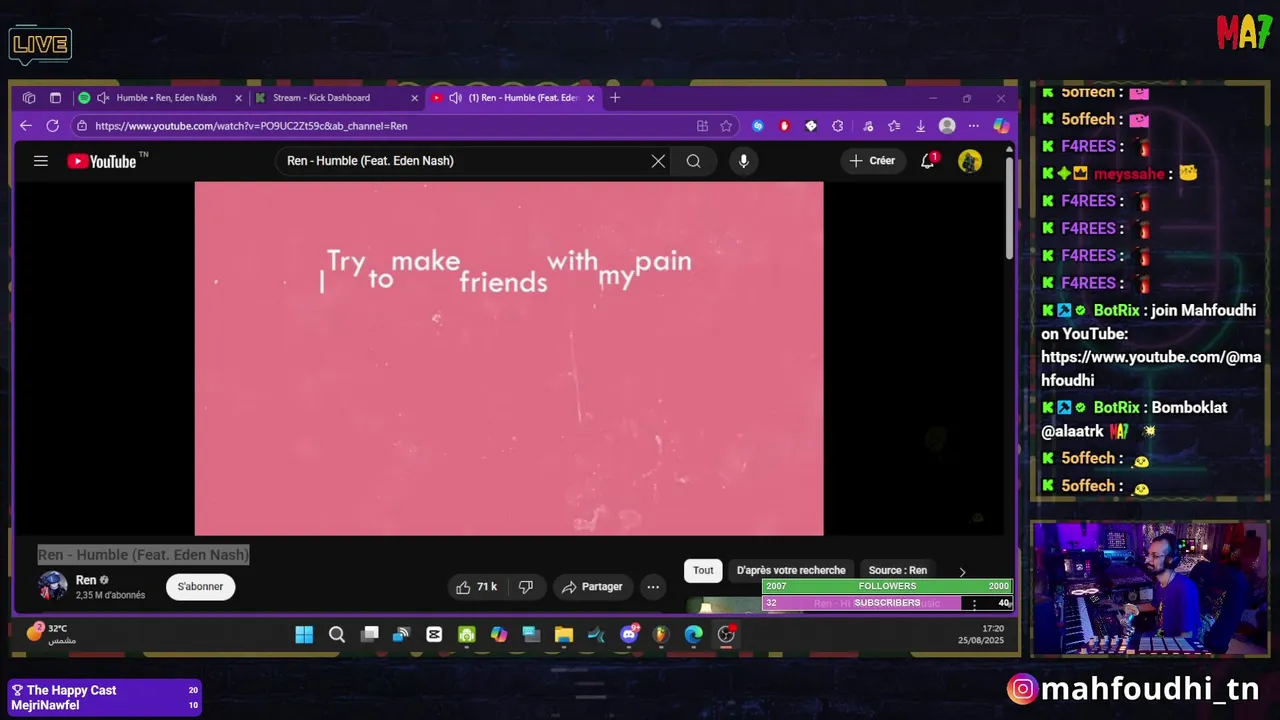1280x720 pixels.
Task: Mute the Spotify Humble tab audio
Action: click(103, 98)
